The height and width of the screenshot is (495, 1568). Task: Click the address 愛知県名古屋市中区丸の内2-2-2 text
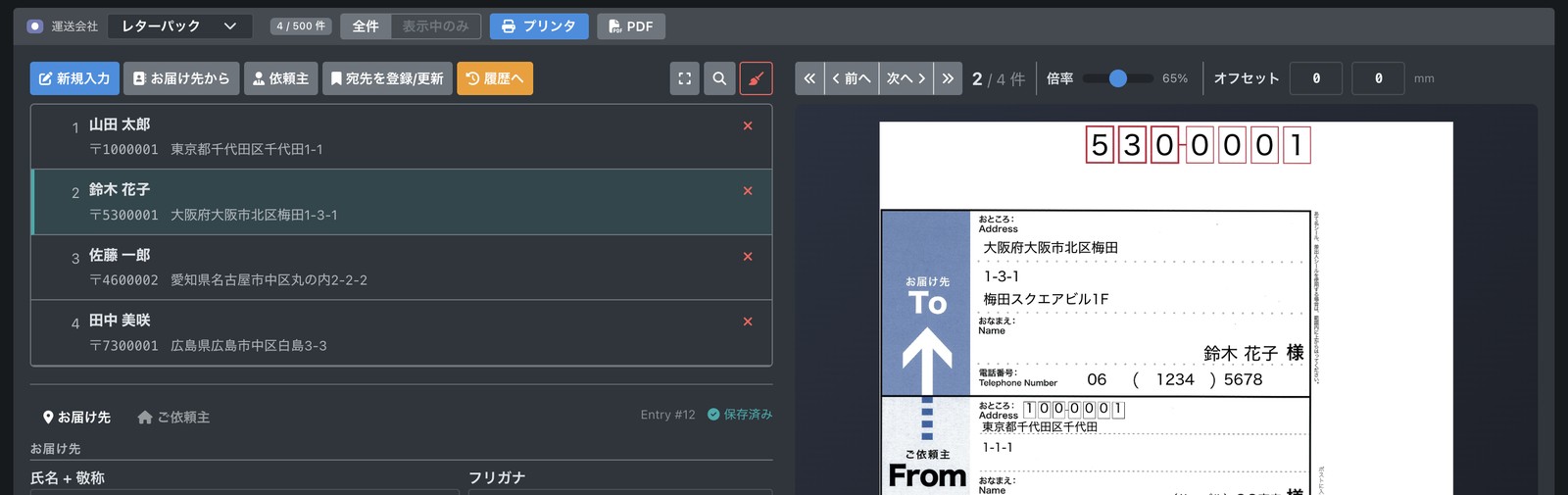(x=269, y=280)
